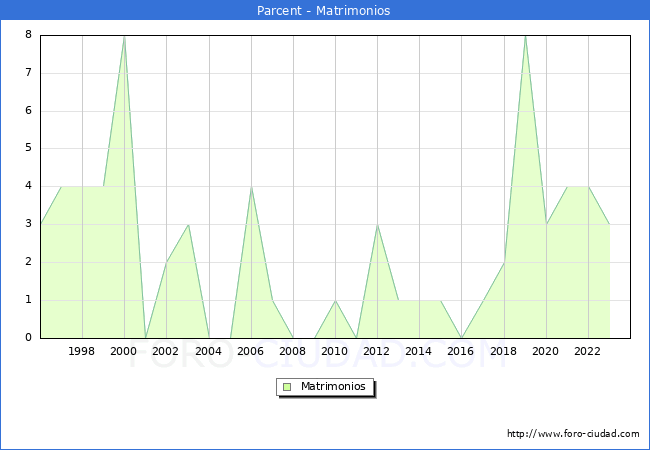Image resolution: width=650 pixels, height=450 pixels.
Task: Click the y-axis label 0
Action: click(x=28, y=337)
